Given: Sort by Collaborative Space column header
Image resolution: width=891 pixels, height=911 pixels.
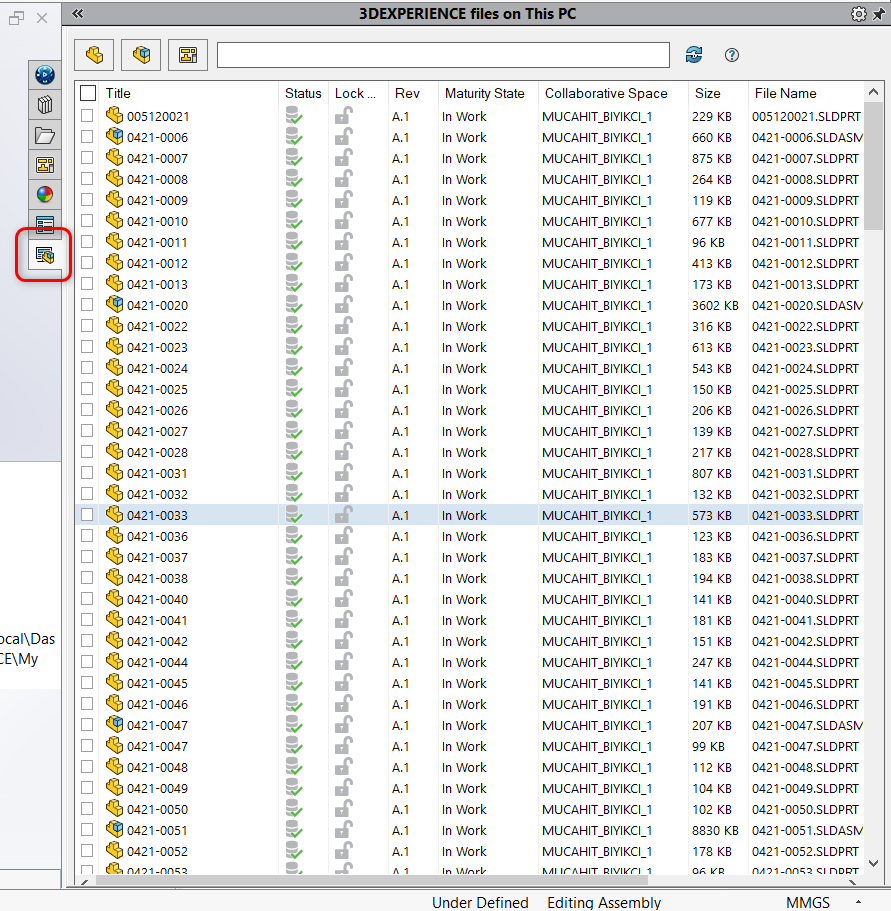Looking at the screenshot, I should 606,94.
